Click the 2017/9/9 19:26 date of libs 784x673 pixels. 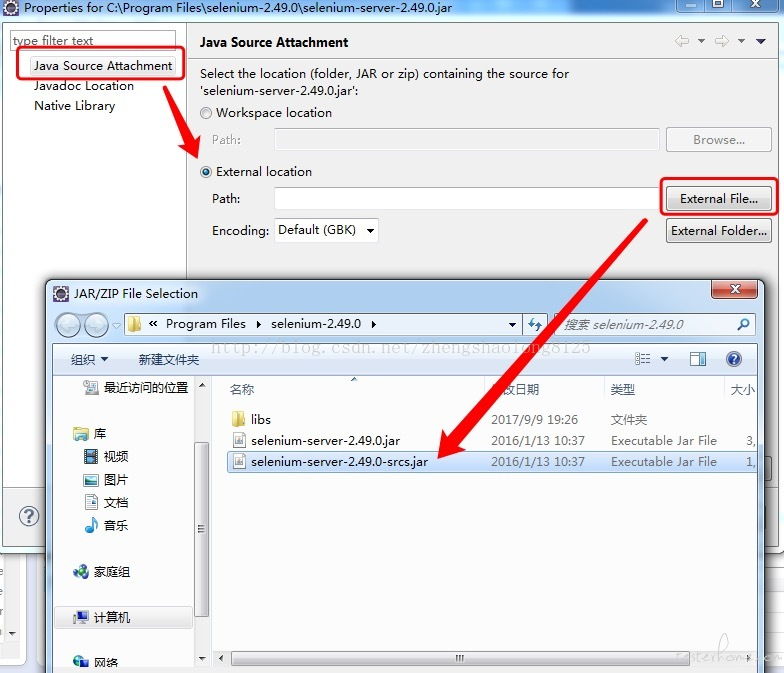click(534, 419)
